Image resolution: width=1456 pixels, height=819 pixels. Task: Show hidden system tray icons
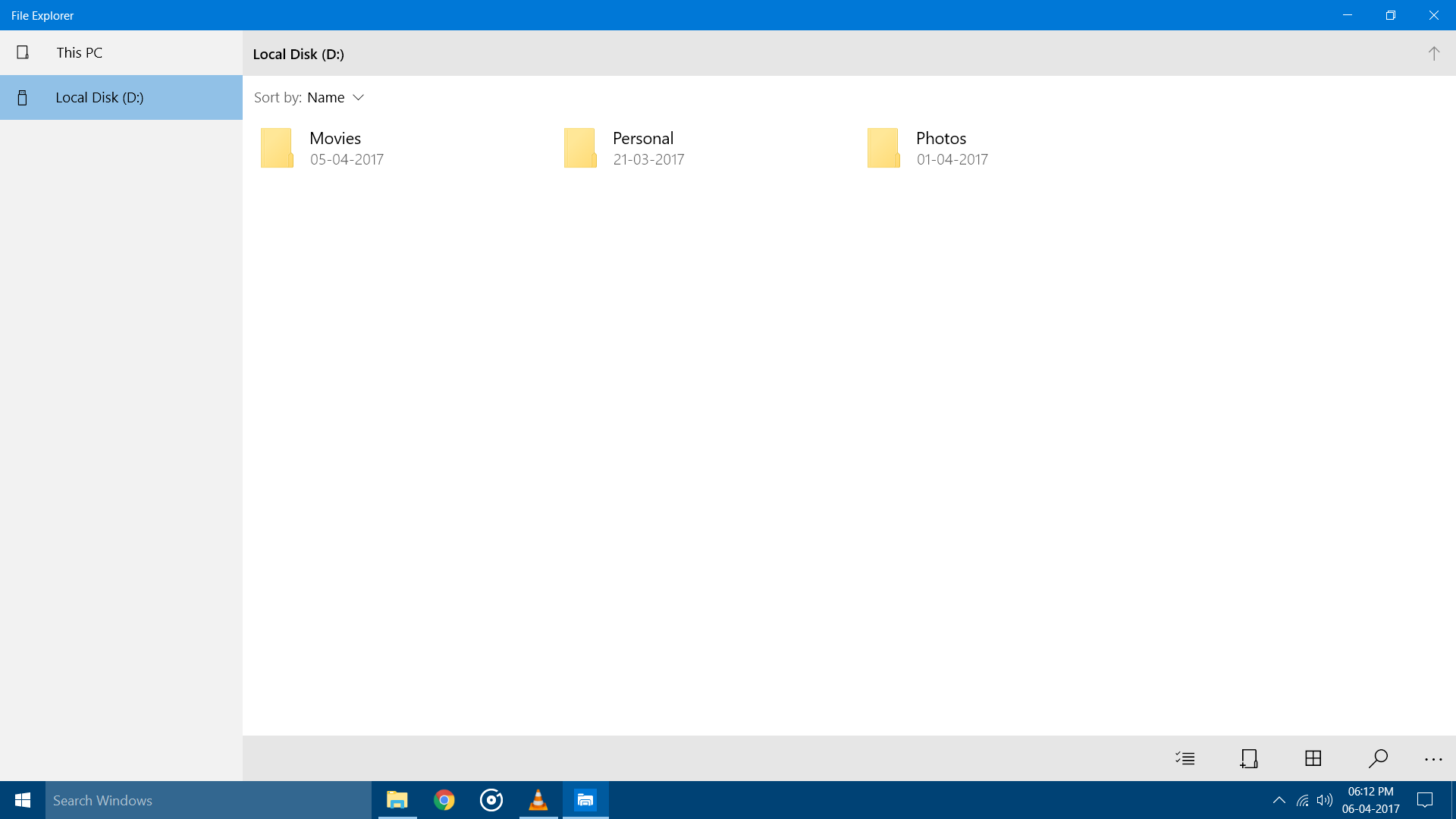coord(1279,800)
